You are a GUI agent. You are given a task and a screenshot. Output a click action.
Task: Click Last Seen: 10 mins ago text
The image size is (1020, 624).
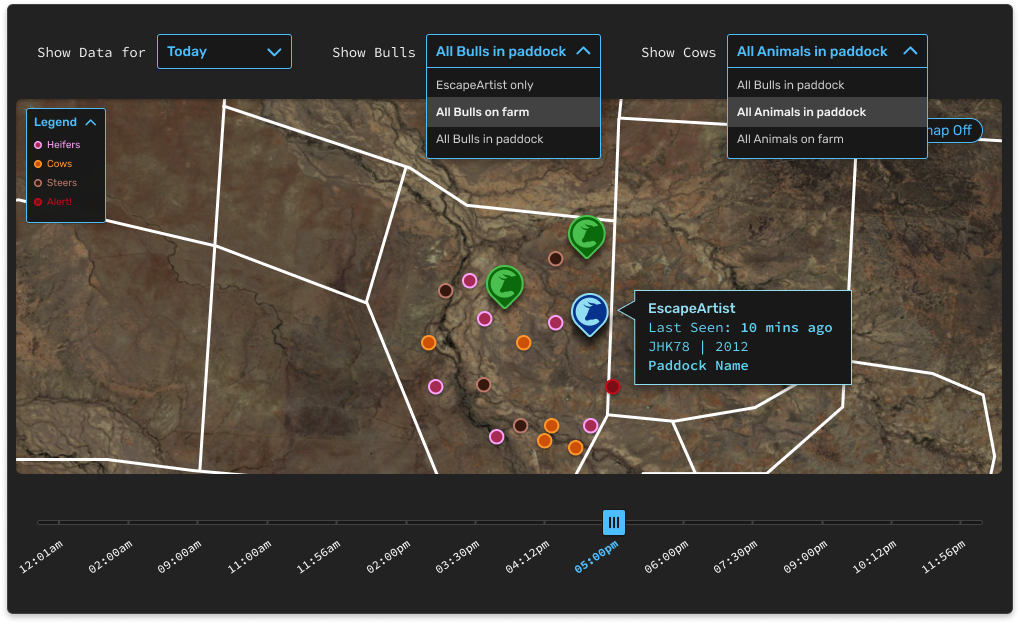pos(740,328)
